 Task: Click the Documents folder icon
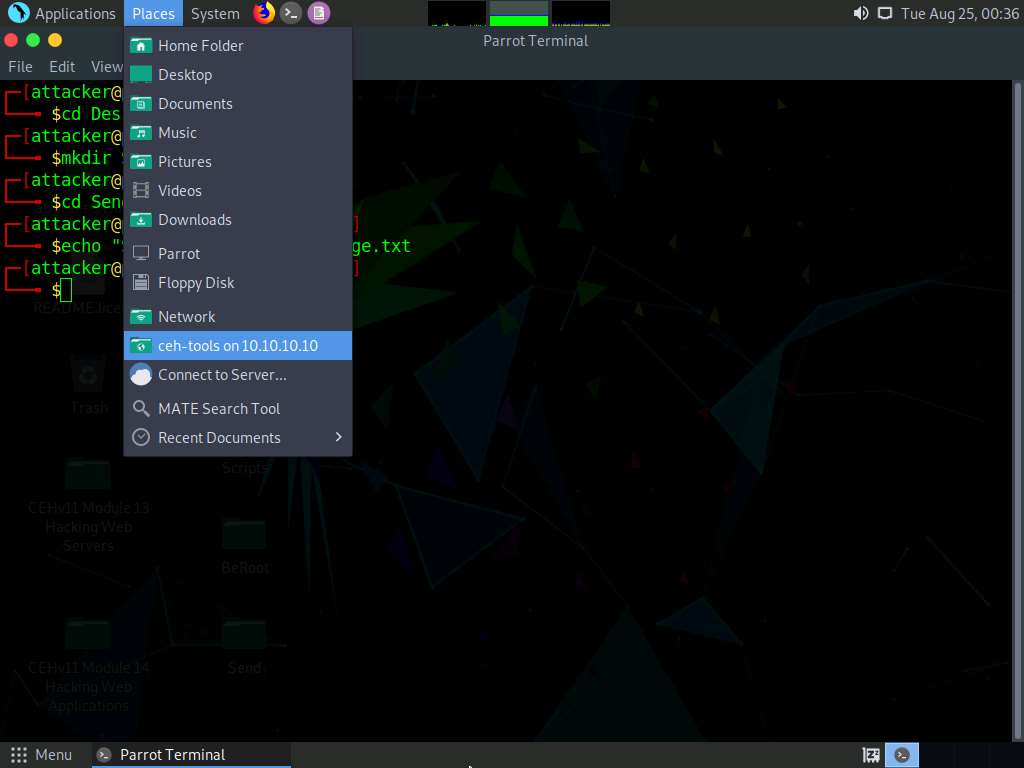coord(141,104)
